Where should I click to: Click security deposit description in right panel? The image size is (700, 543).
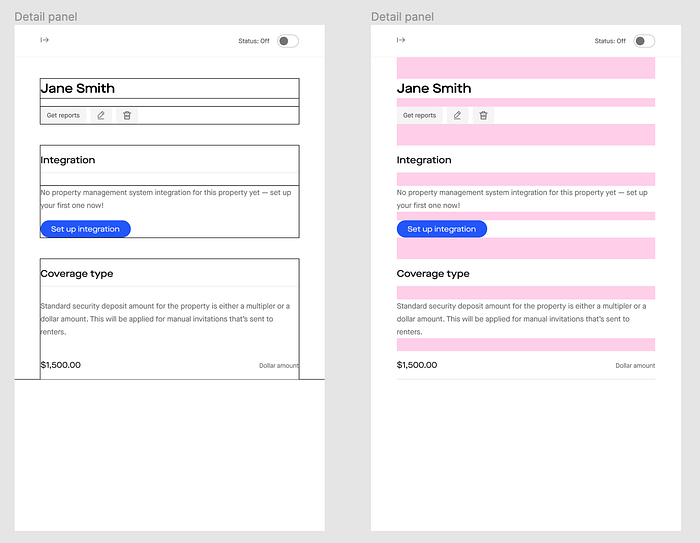coord(521,319)
